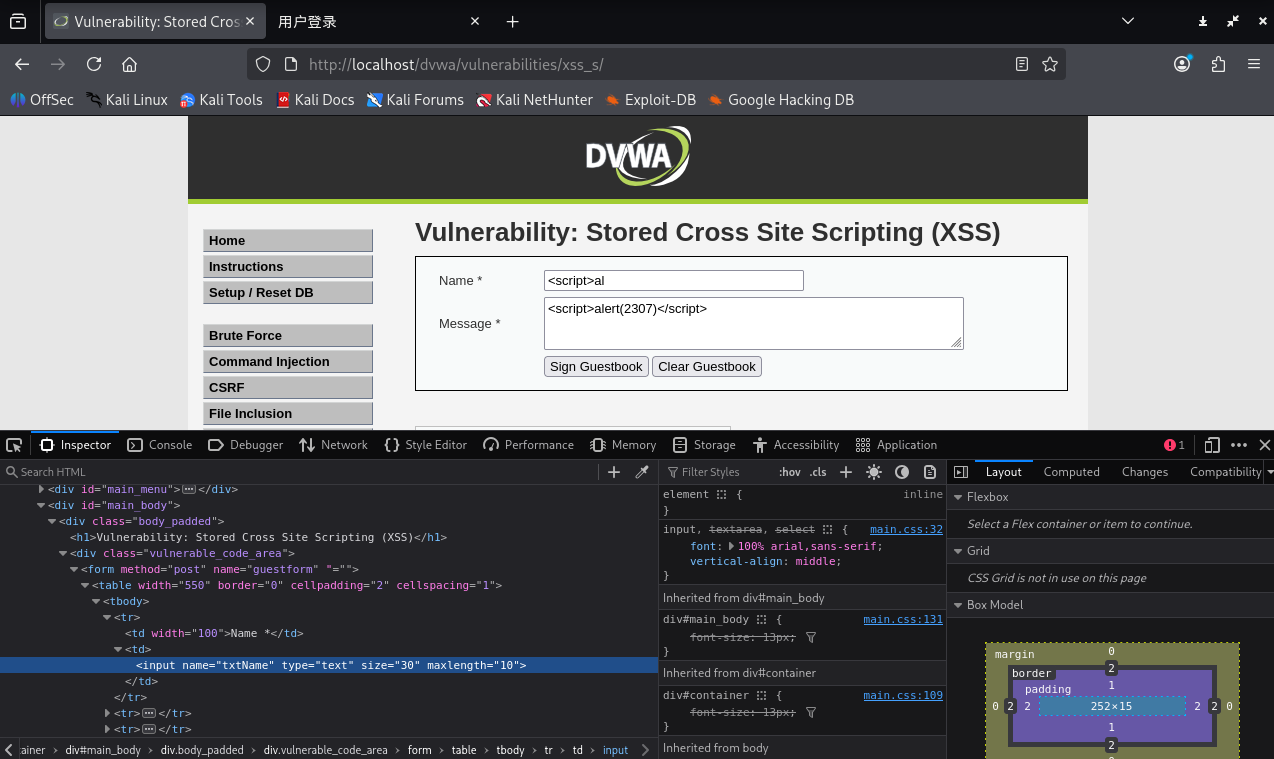The image size is (1274, 759).
Task: Open the Computed styles tab
Action: click(x=1071, y=472)
